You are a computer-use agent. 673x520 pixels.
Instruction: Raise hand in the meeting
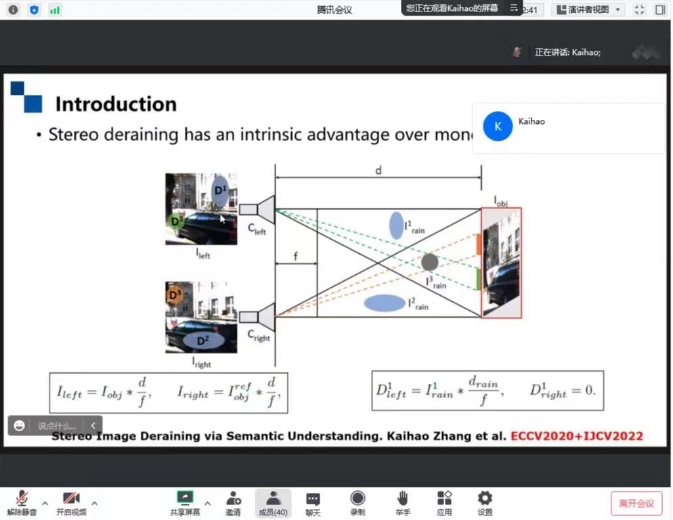[x=402, y=498]
